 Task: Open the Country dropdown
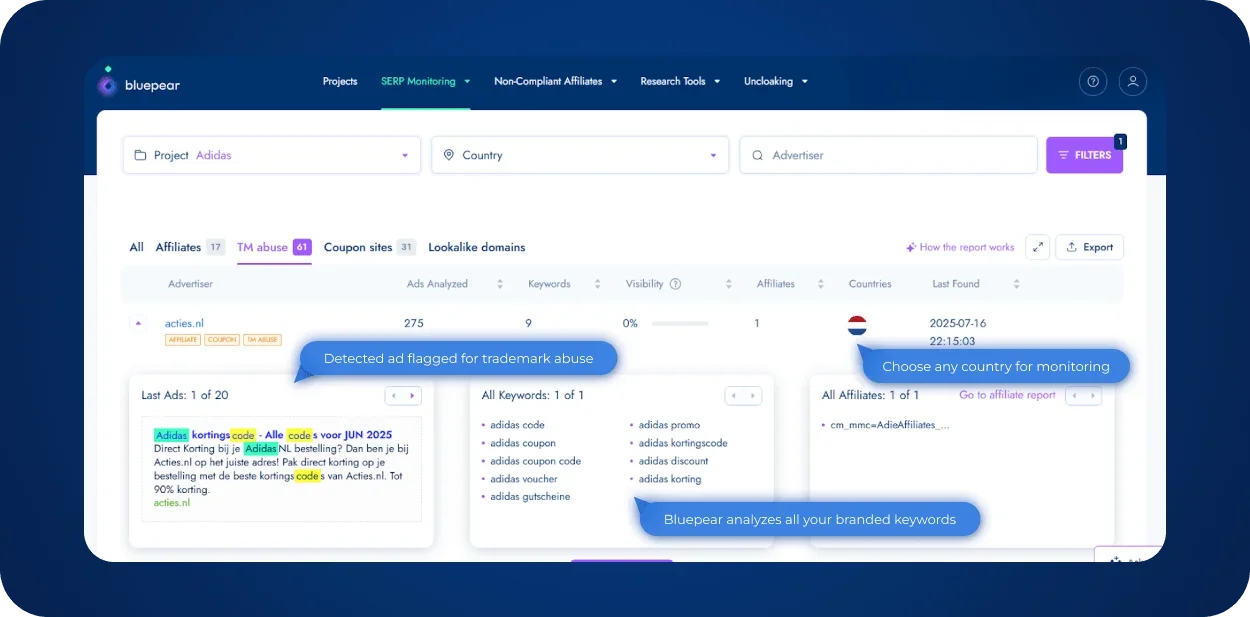580,155
